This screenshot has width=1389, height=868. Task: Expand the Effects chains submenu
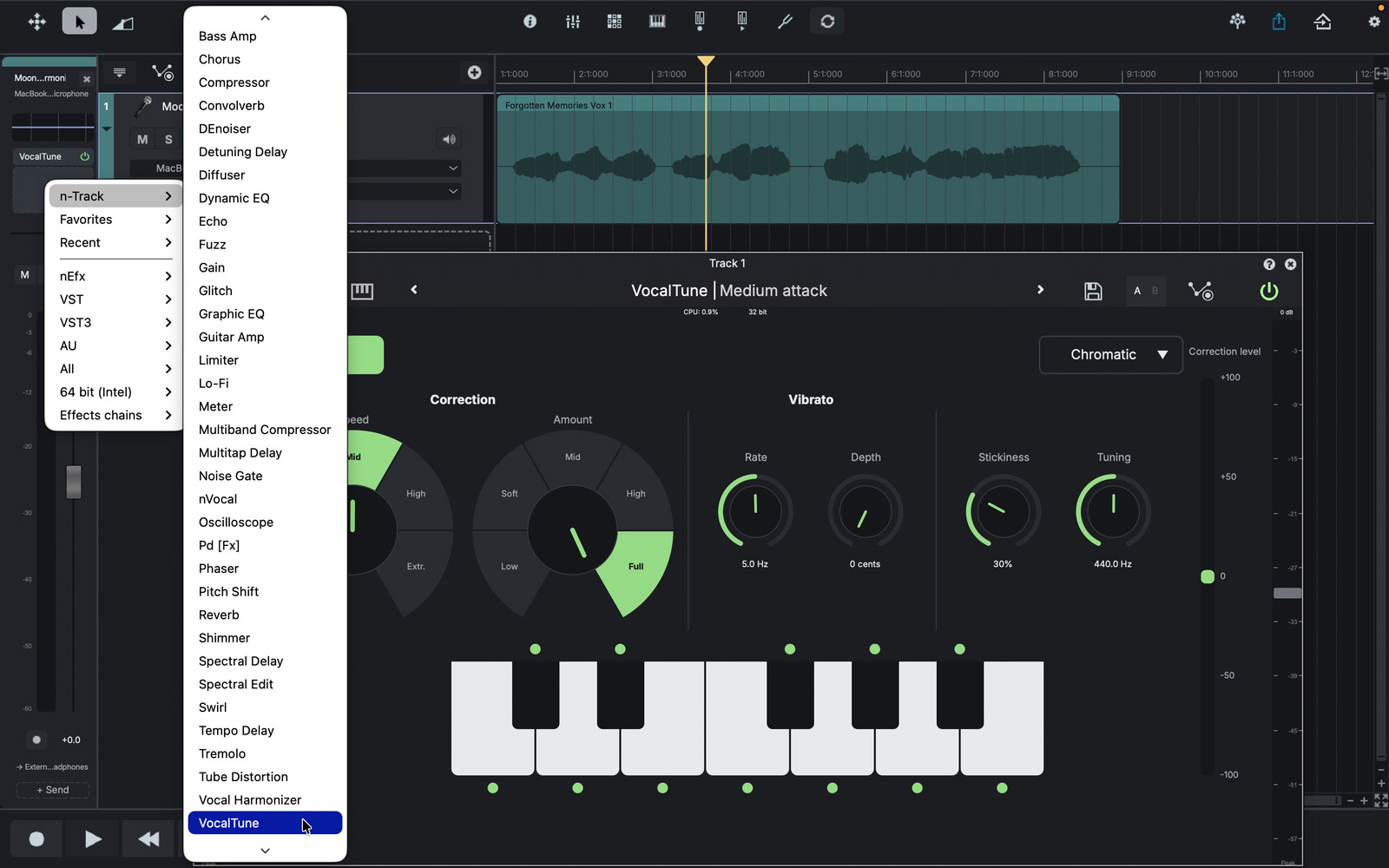point(115,416)
